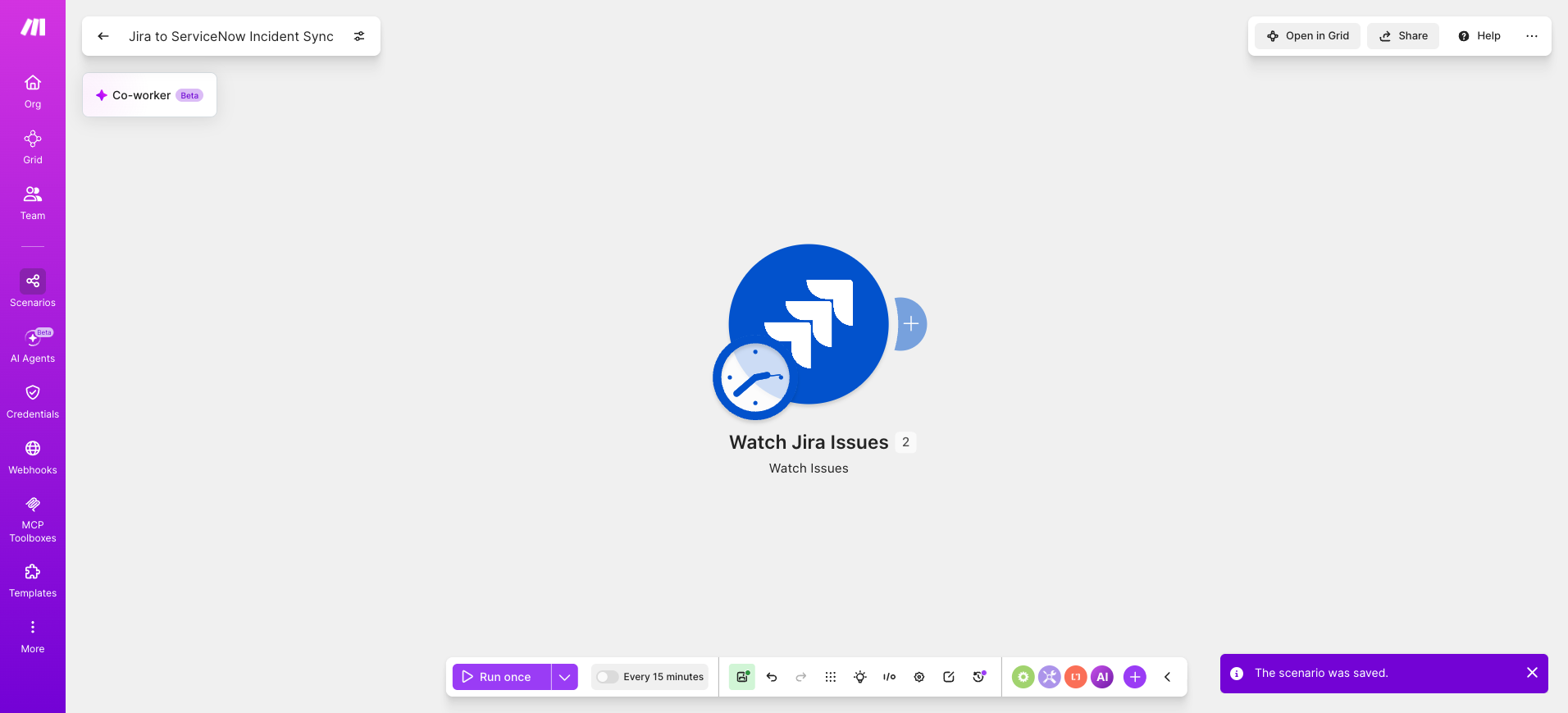Open the clock schedule on Jira module
The image size is (1568, 713).
coord(754,379)
